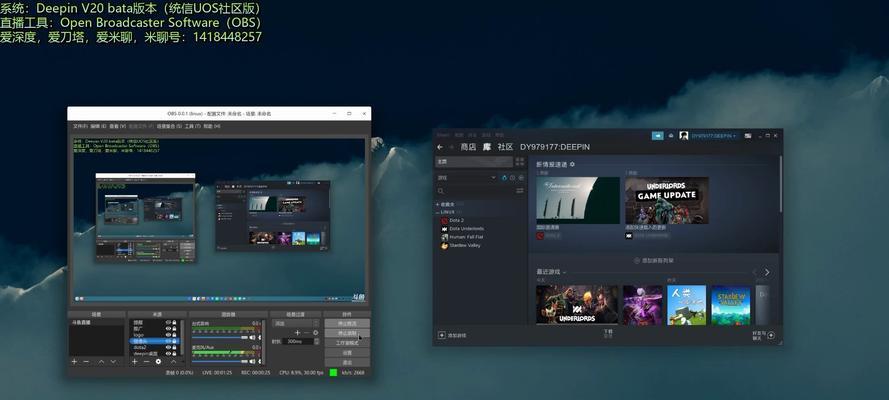Viewport: 889px width, 400px height.
Task: Toggle 工作室模式 studio mode button
Action: pos(347,343)
